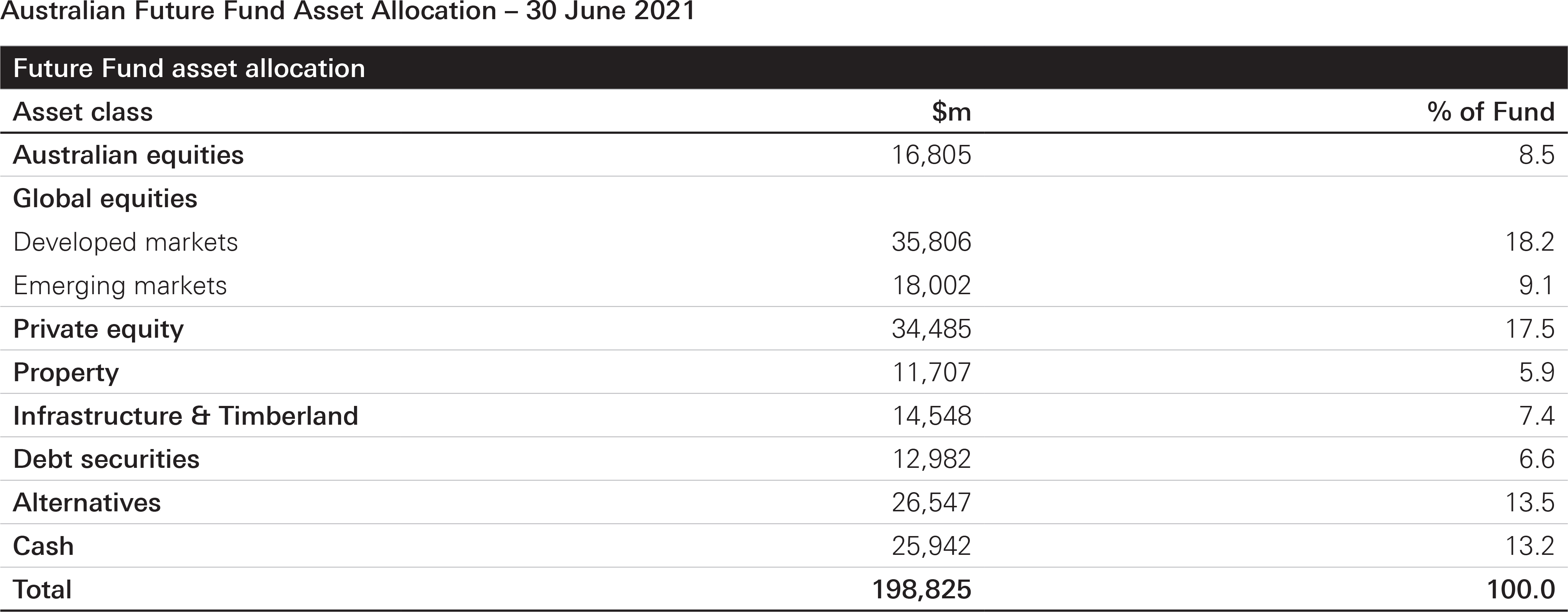Click the Alternatives value 26,547

click(931, 503)
